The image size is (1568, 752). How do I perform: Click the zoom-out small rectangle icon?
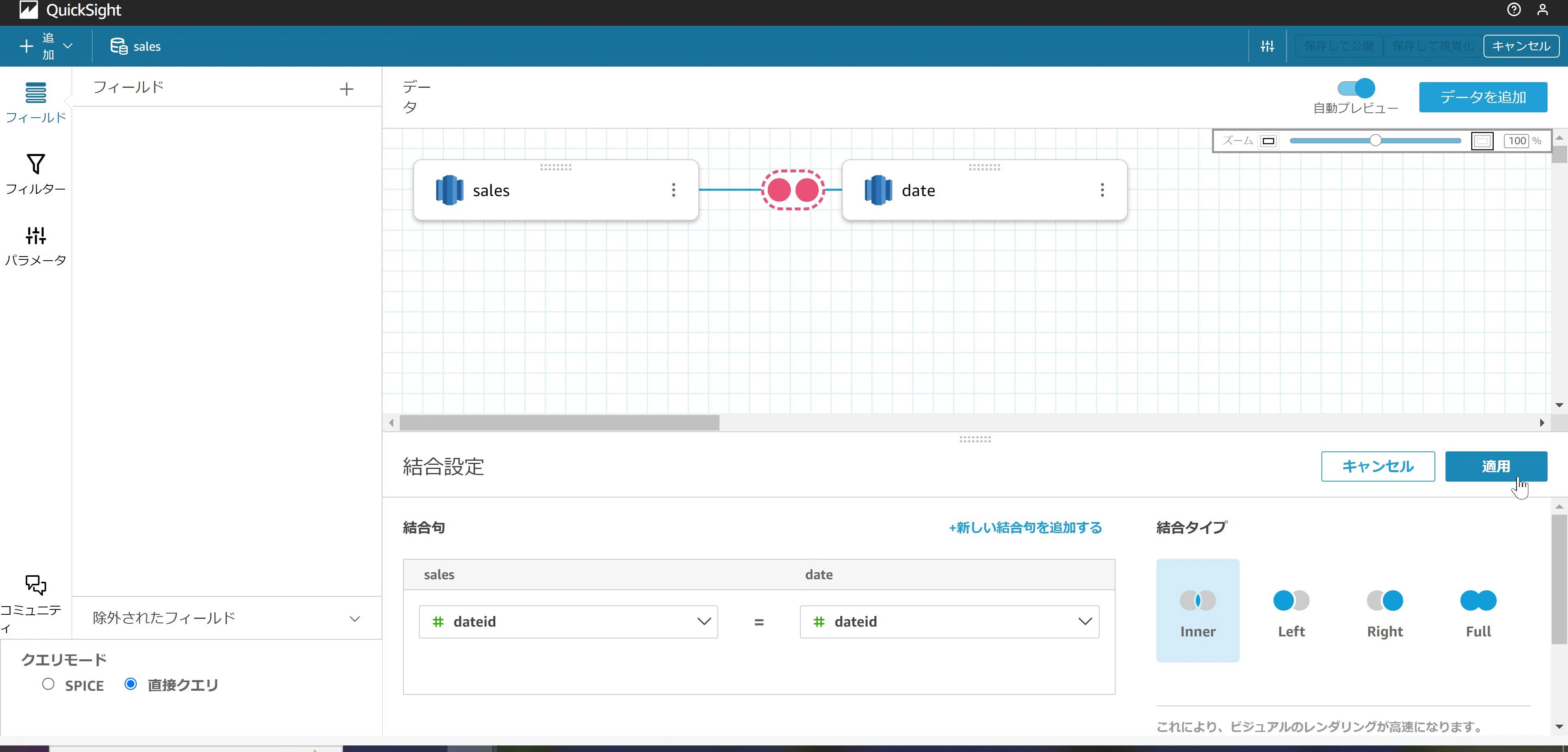coord(1269,141)
